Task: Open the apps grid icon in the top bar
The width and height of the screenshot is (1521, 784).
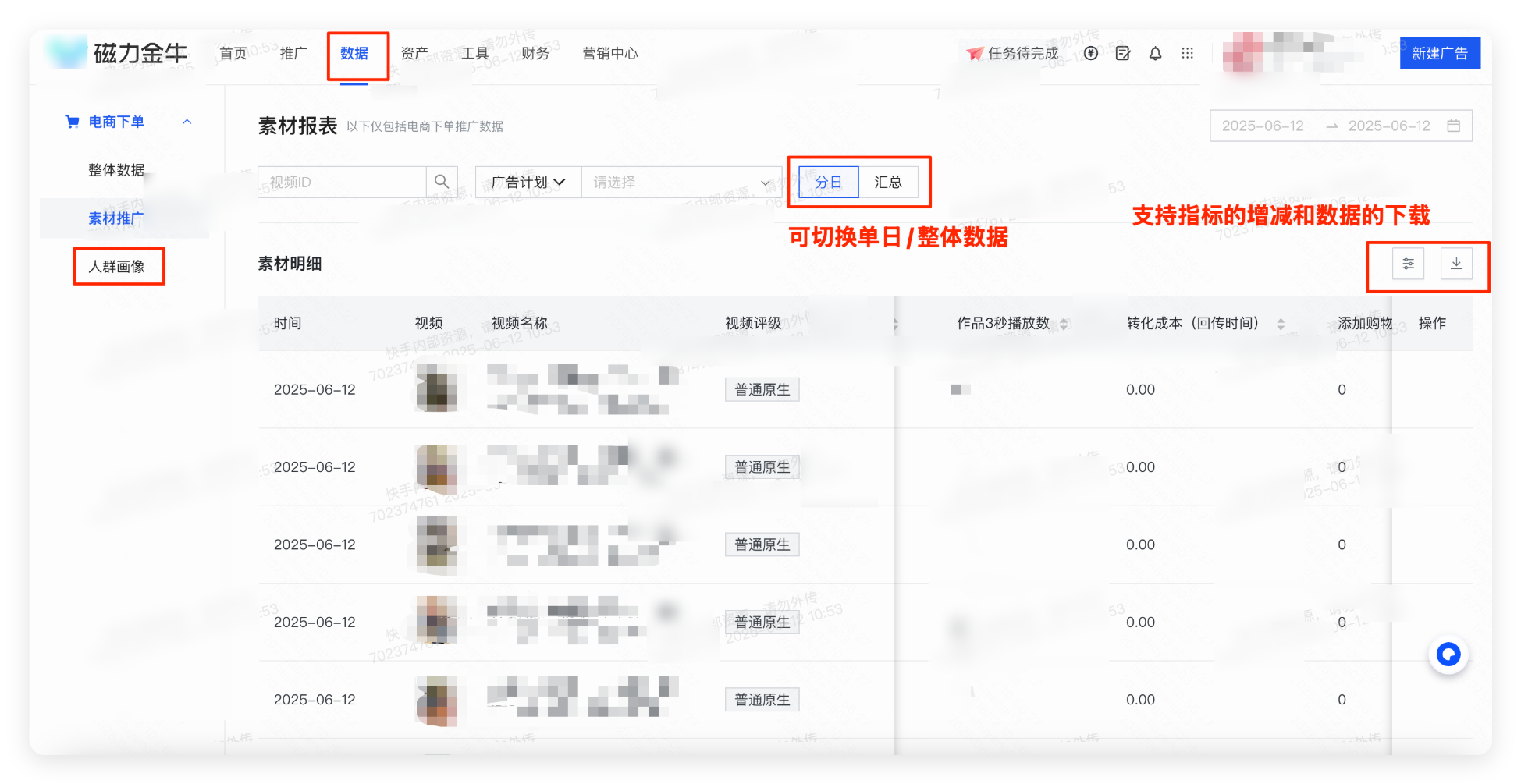Action: (1187, 53)
